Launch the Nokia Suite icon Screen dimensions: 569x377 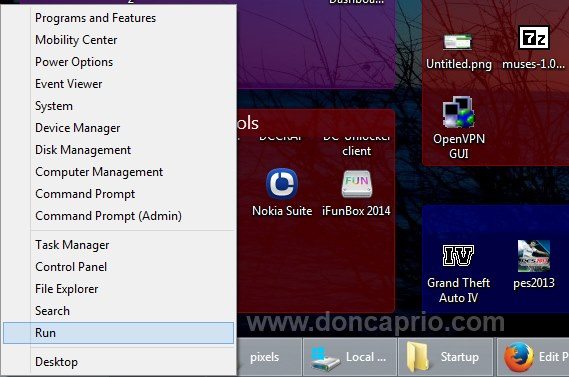282,192
